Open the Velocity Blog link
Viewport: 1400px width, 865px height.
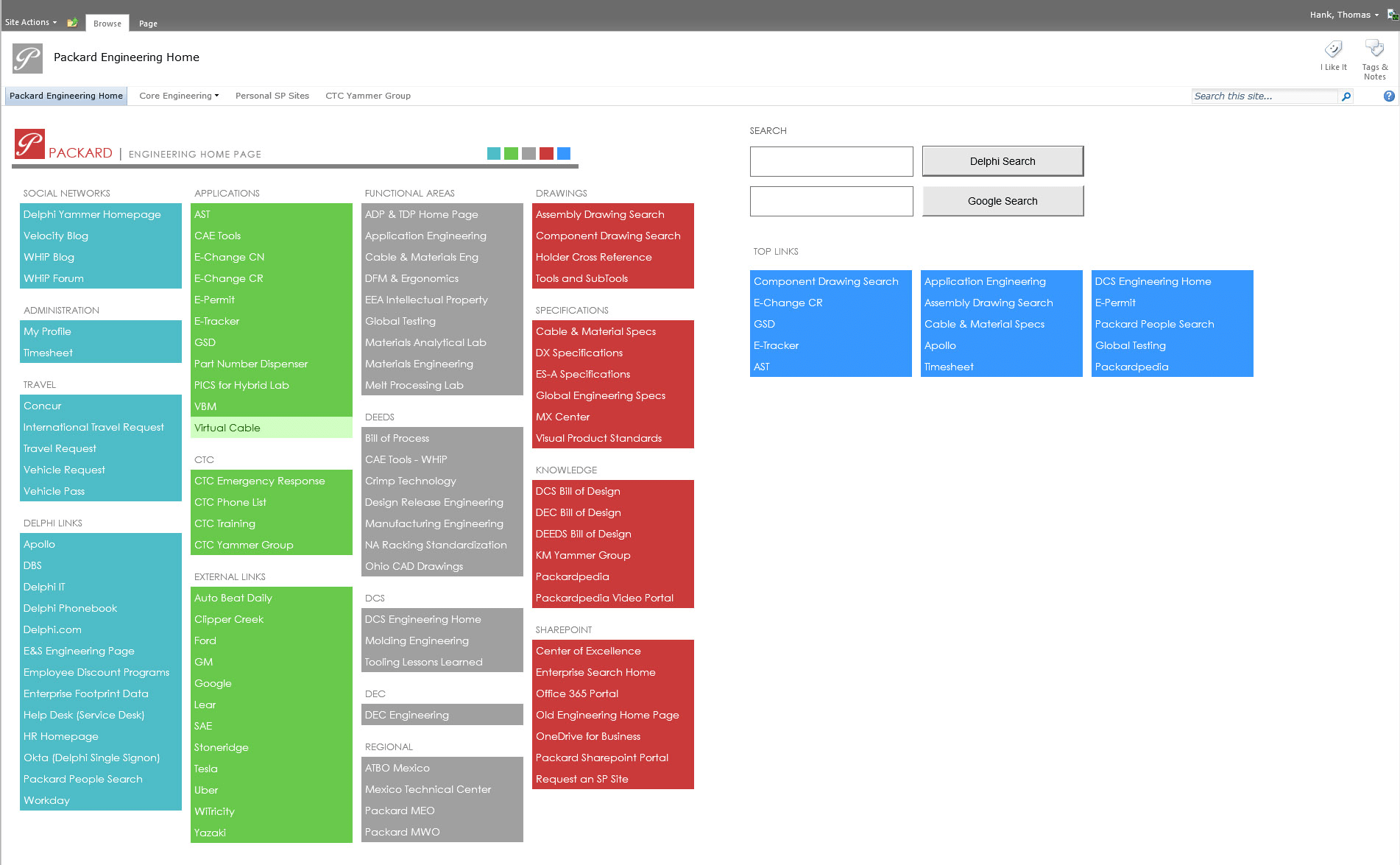(56, 236)
